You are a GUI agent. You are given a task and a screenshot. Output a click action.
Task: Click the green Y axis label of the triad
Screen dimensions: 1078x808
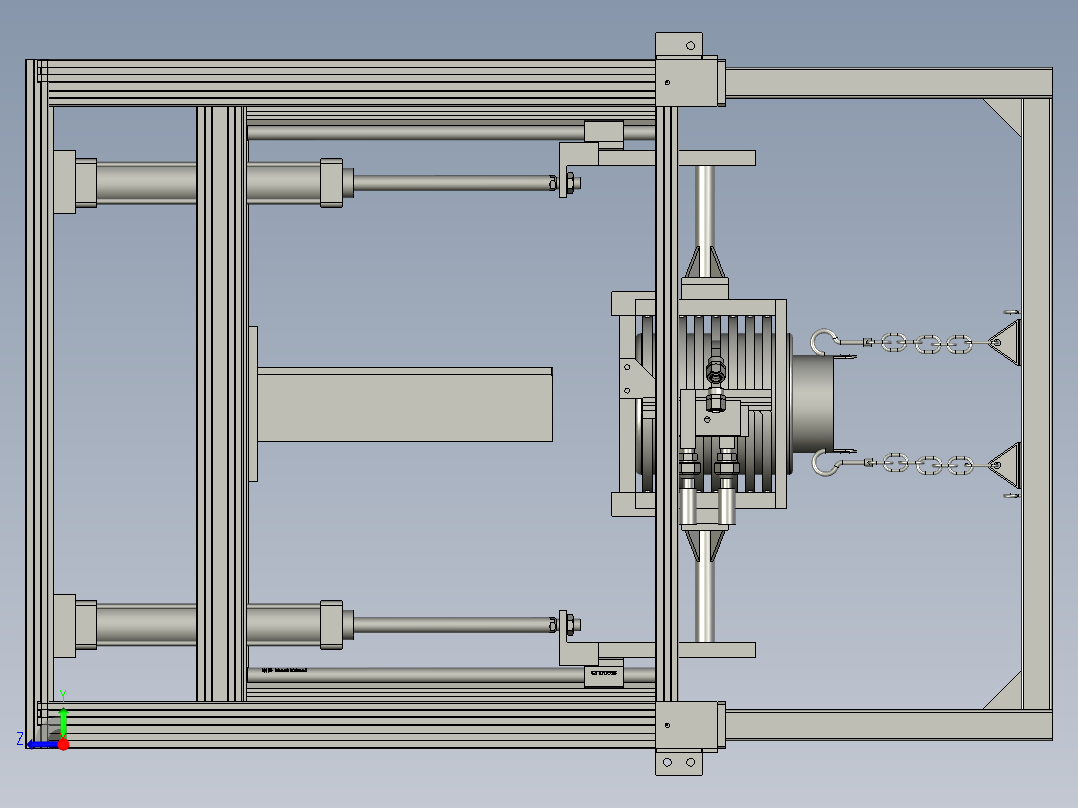[63, 695]
